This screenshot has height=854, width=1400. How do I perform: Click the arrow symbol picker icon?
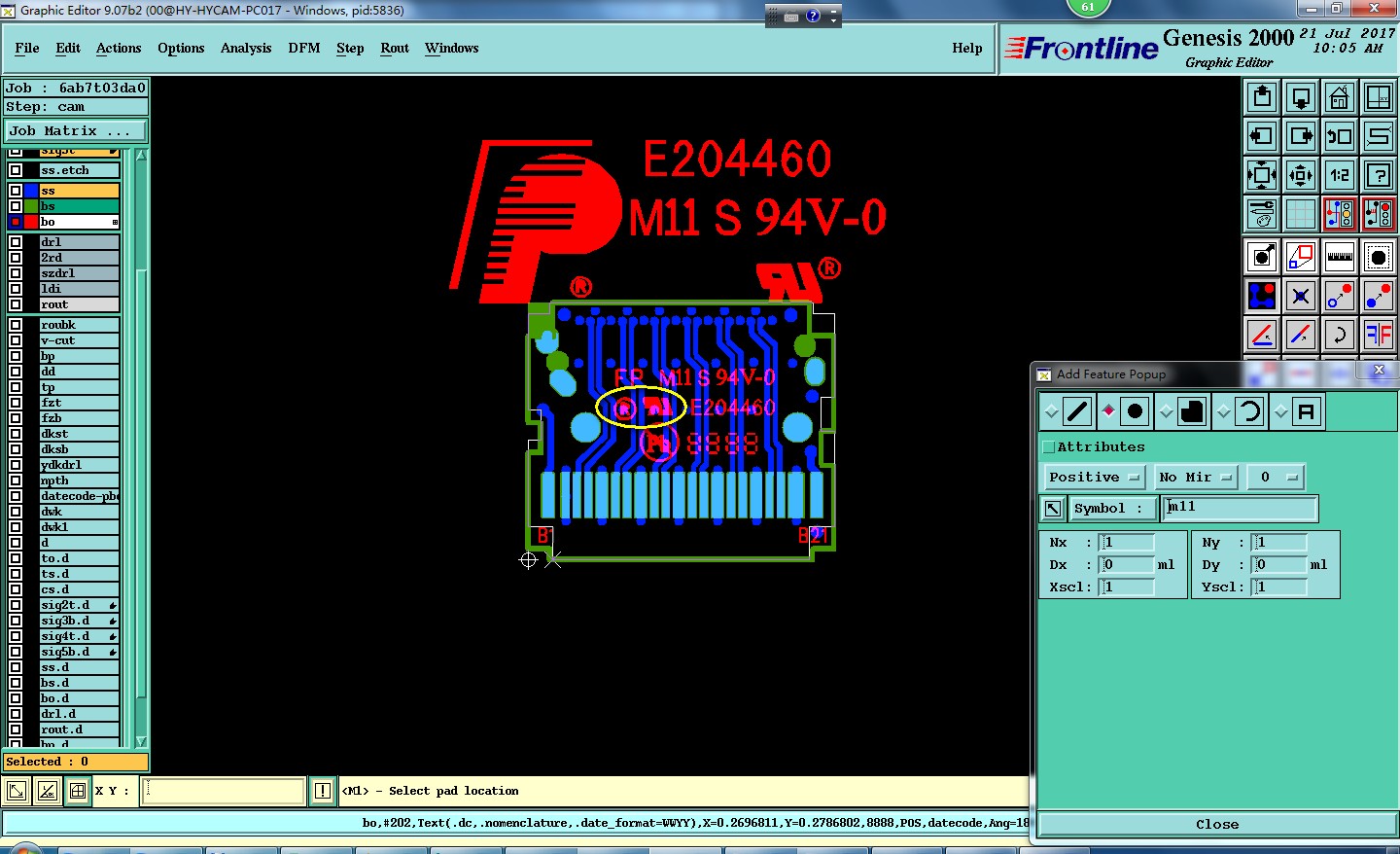point(1053,508)
